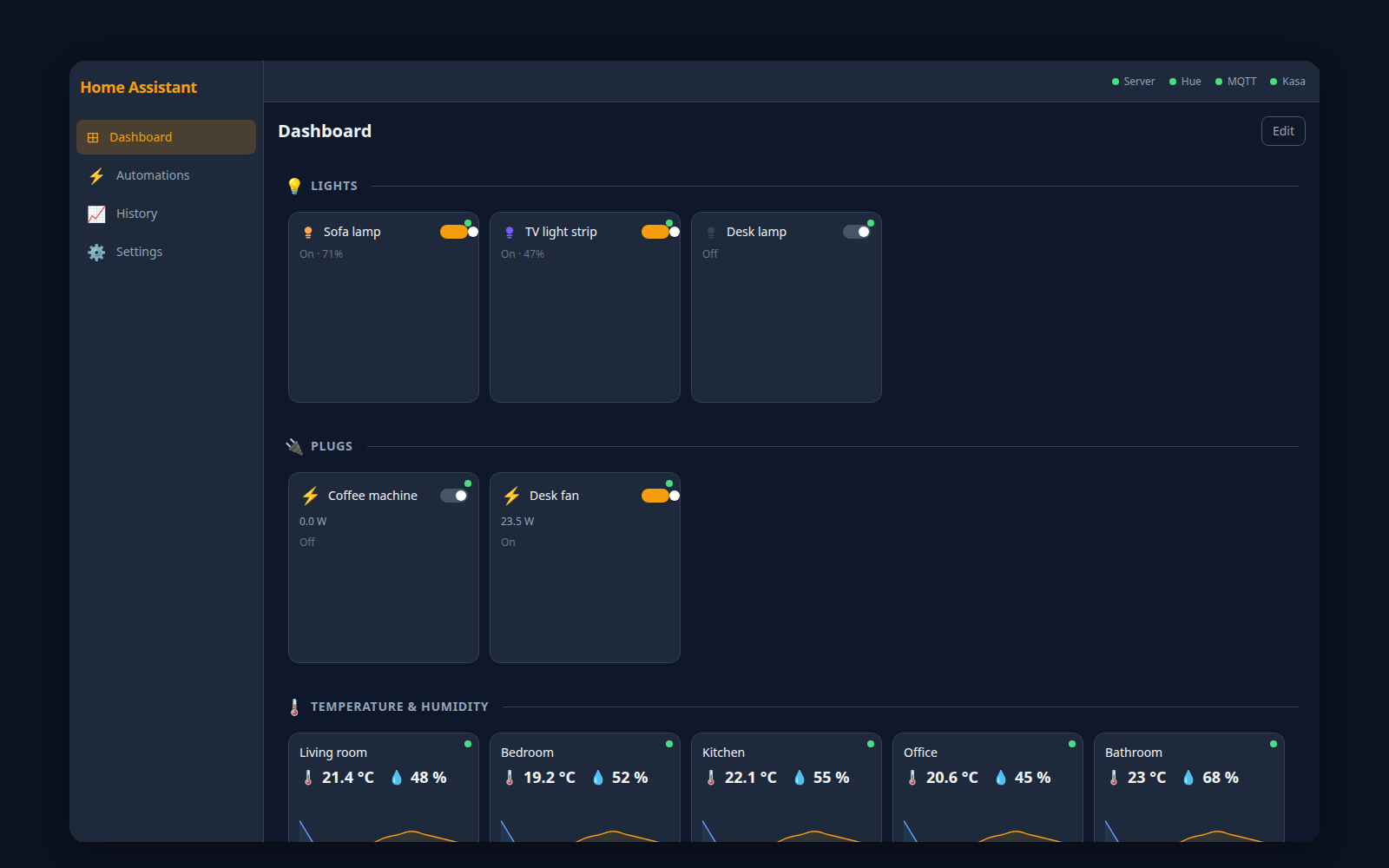Click the Desk fan 23.5 W reading
This screenshot has height=868, width=1389.
point(517,522)
